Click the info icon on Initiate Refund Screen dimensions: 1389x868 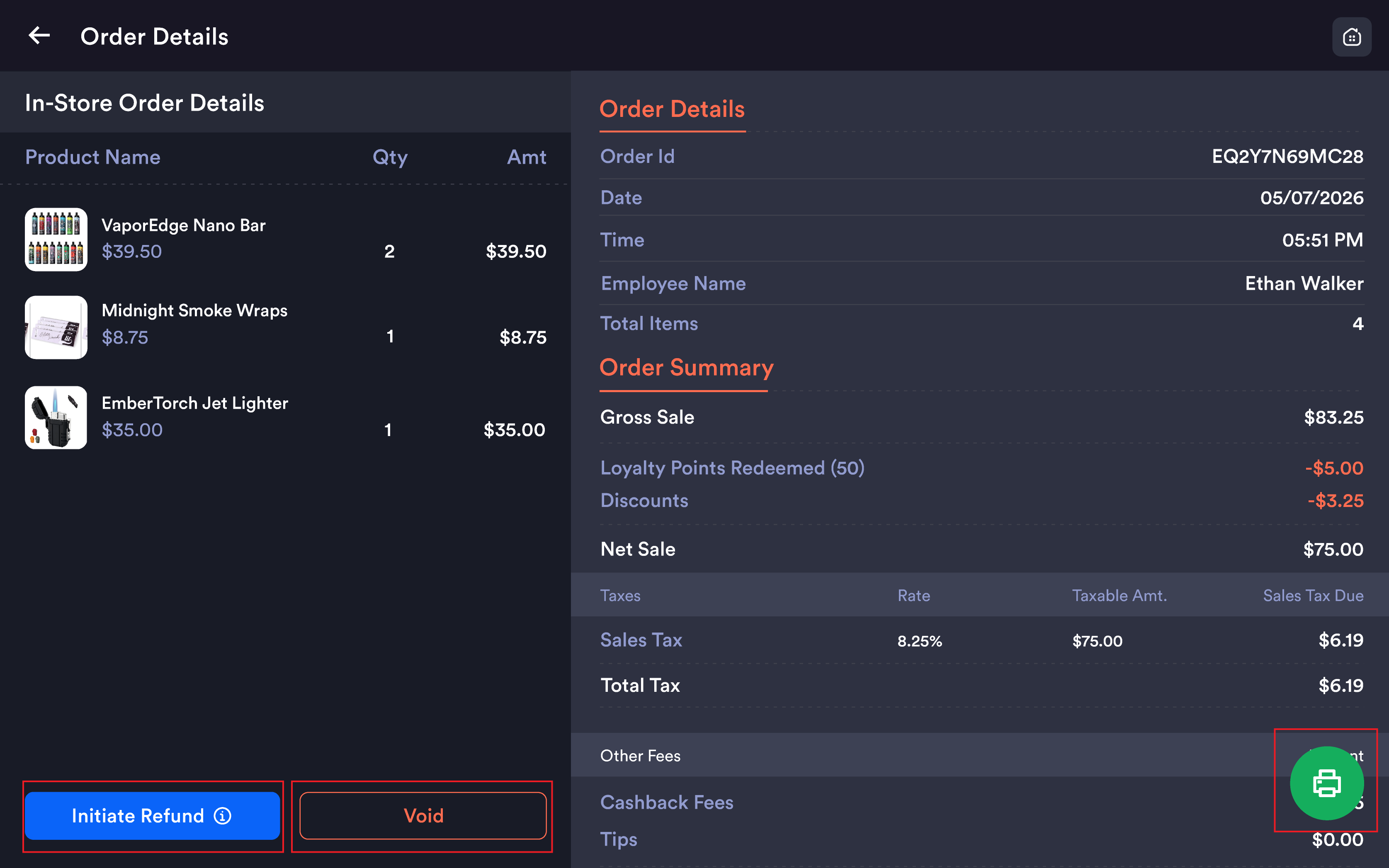point(223,816)
